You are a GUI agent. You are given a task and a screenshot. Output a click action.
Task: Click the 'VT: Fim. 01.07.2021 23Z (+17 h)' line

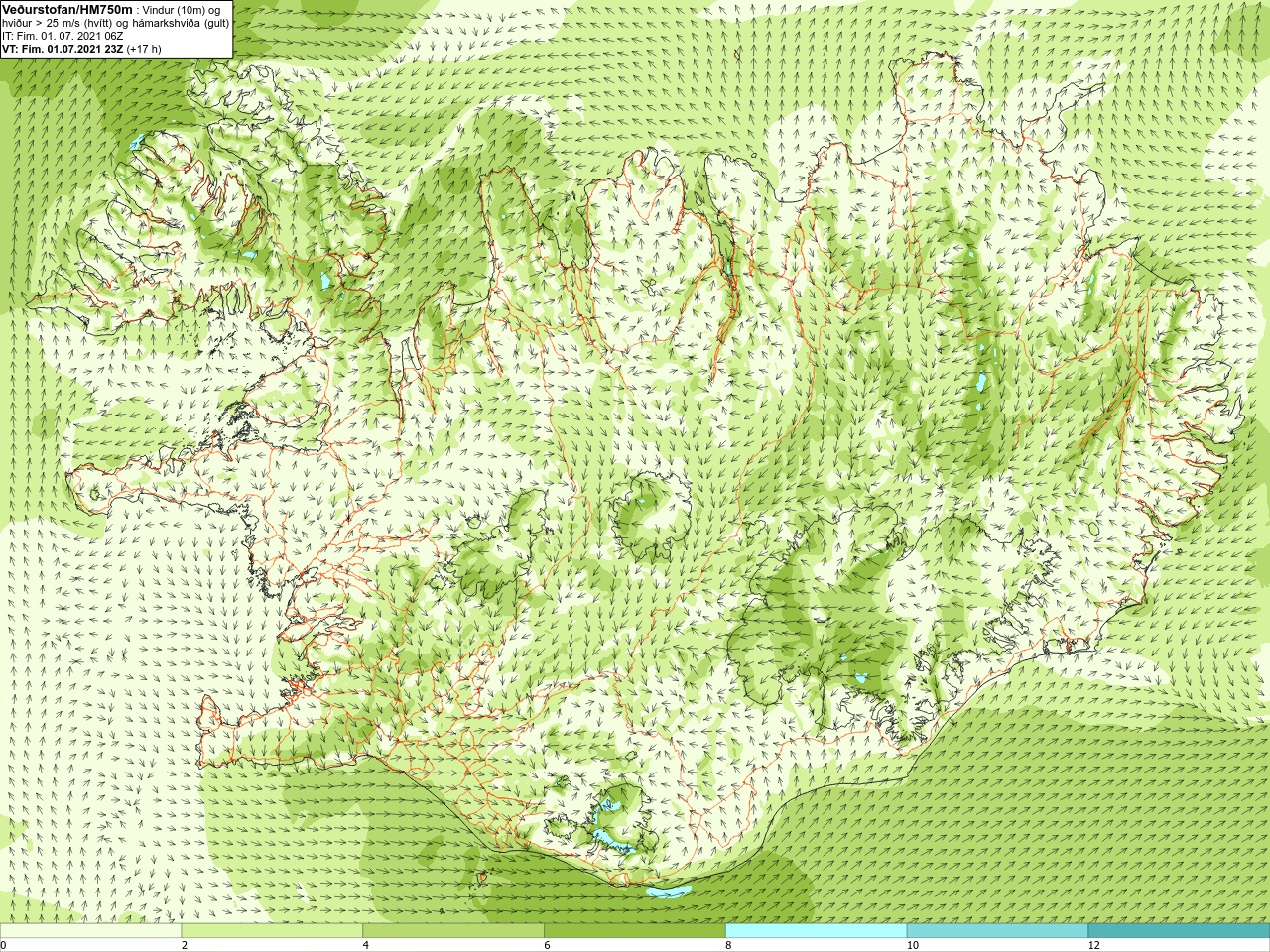[x=81, y=49]
